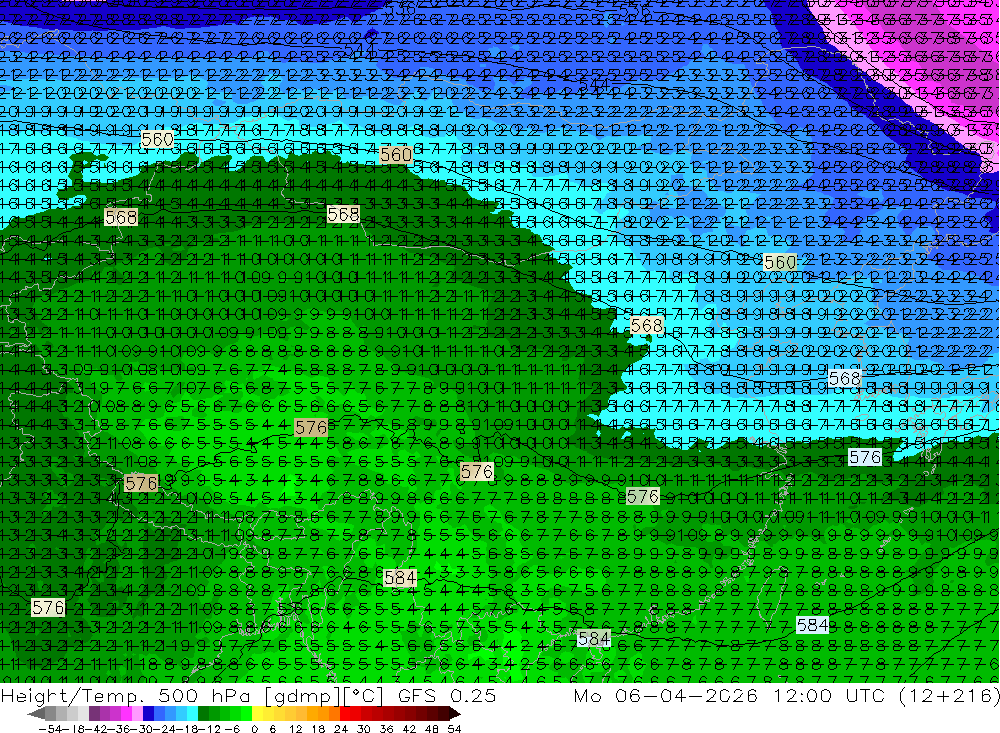Pick the dark purple legend swatch

(x=94, y=714)
